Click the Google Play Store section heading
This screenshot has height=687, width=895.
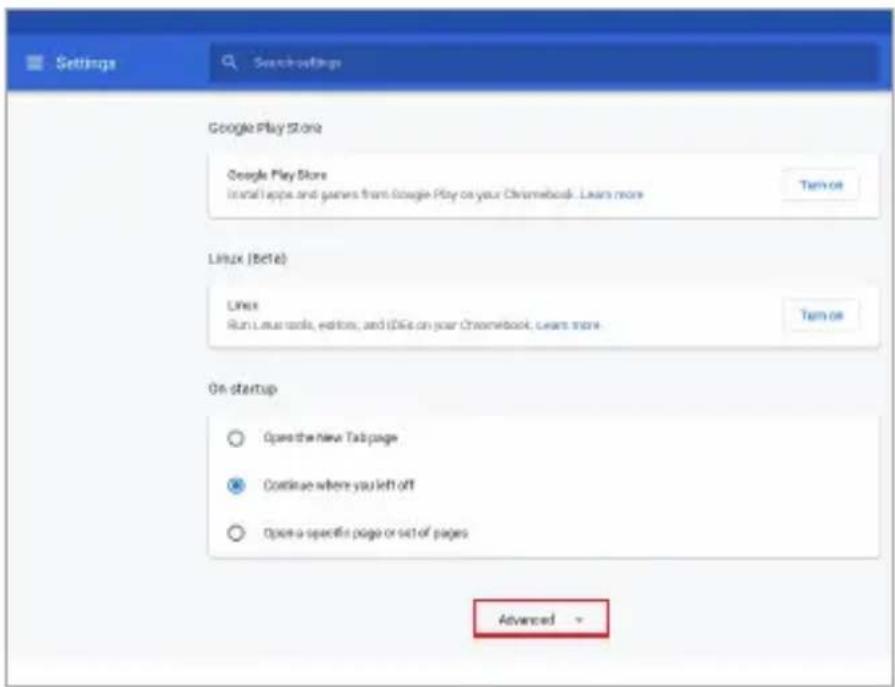[265, 128]
